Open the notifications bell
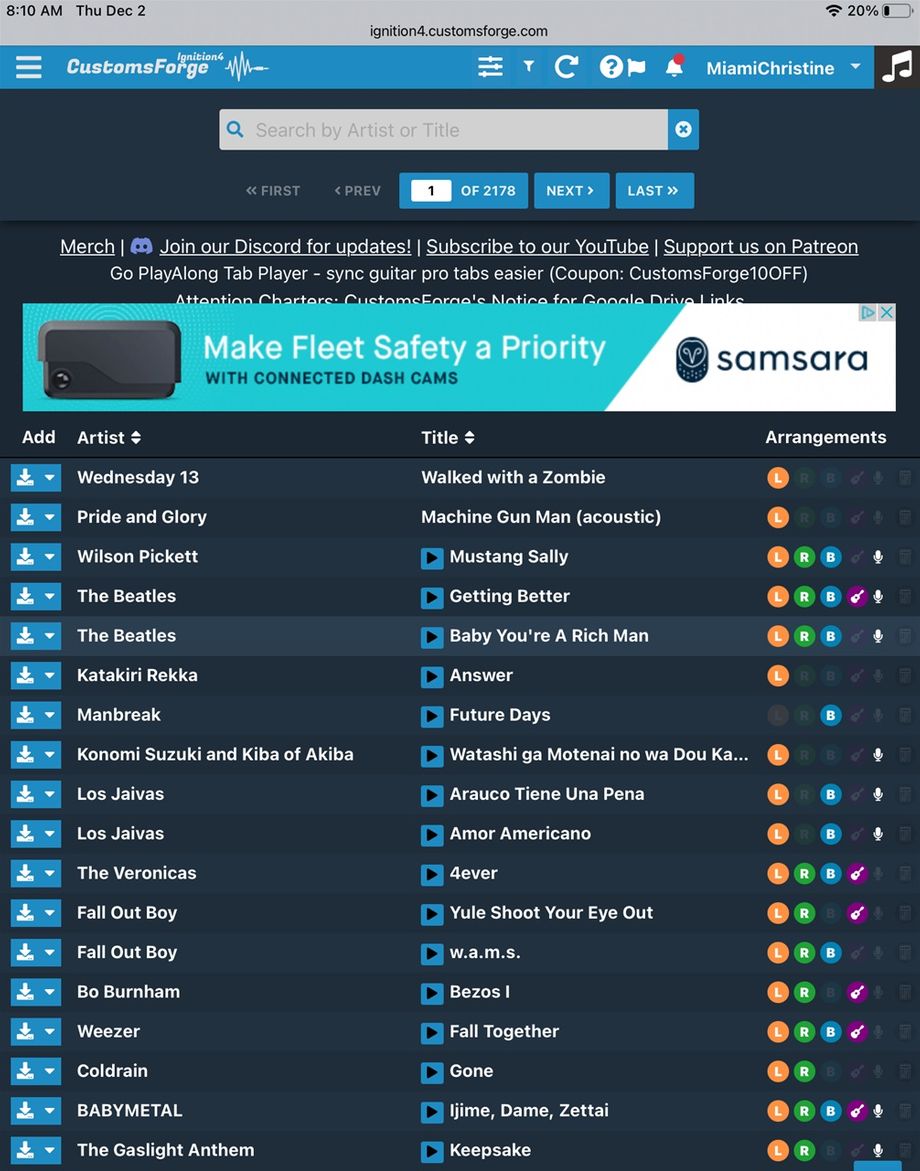Screen dimensions: 920x1171 (x=674, y=67)
